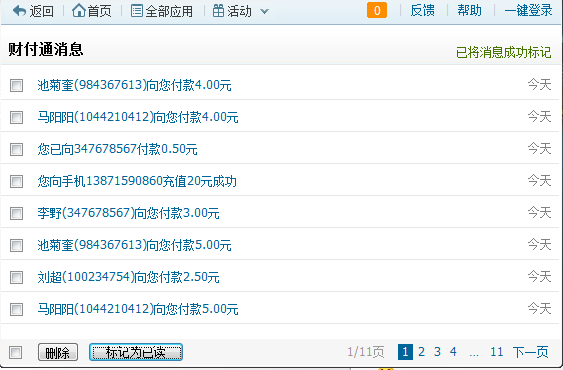The height and width of the screenshot is (370, 563).
Task: Check the box for 马阳阳 付款5.00元 message
Action: pyautogui.click(x=16, y=309)
